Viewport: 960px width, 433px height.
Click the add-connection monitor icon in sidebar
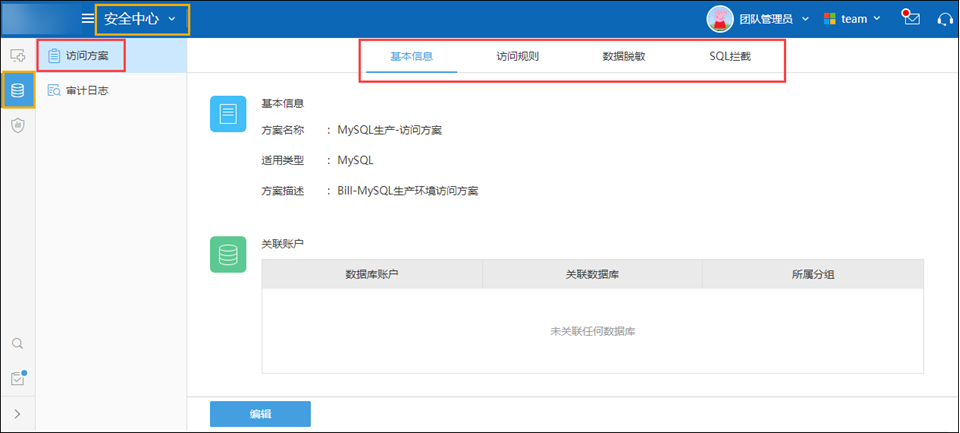18,55
